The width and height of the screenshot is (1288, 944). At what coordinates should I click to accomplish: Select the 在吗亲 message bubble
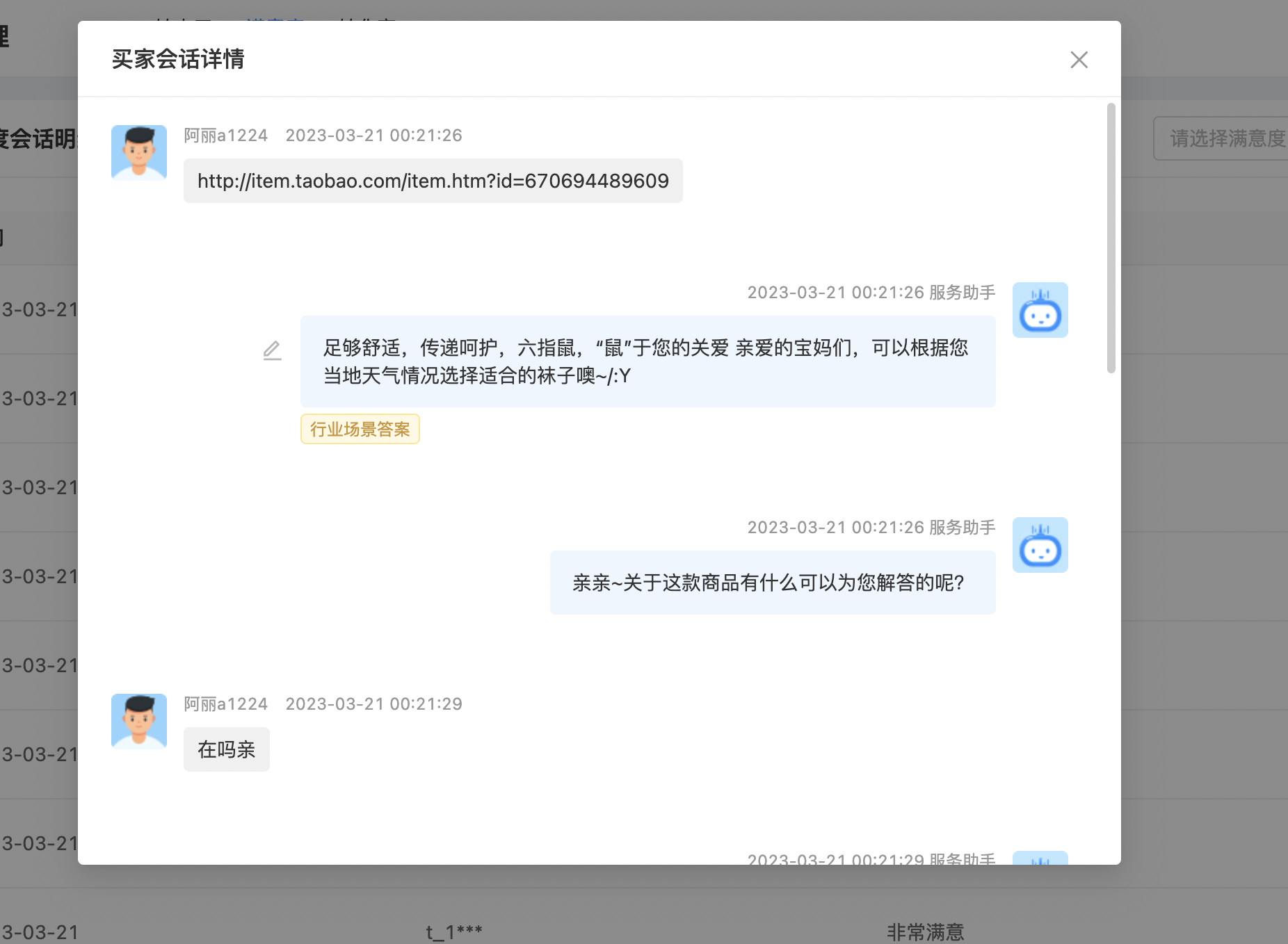pyautogui.click(x=227, y=749)
